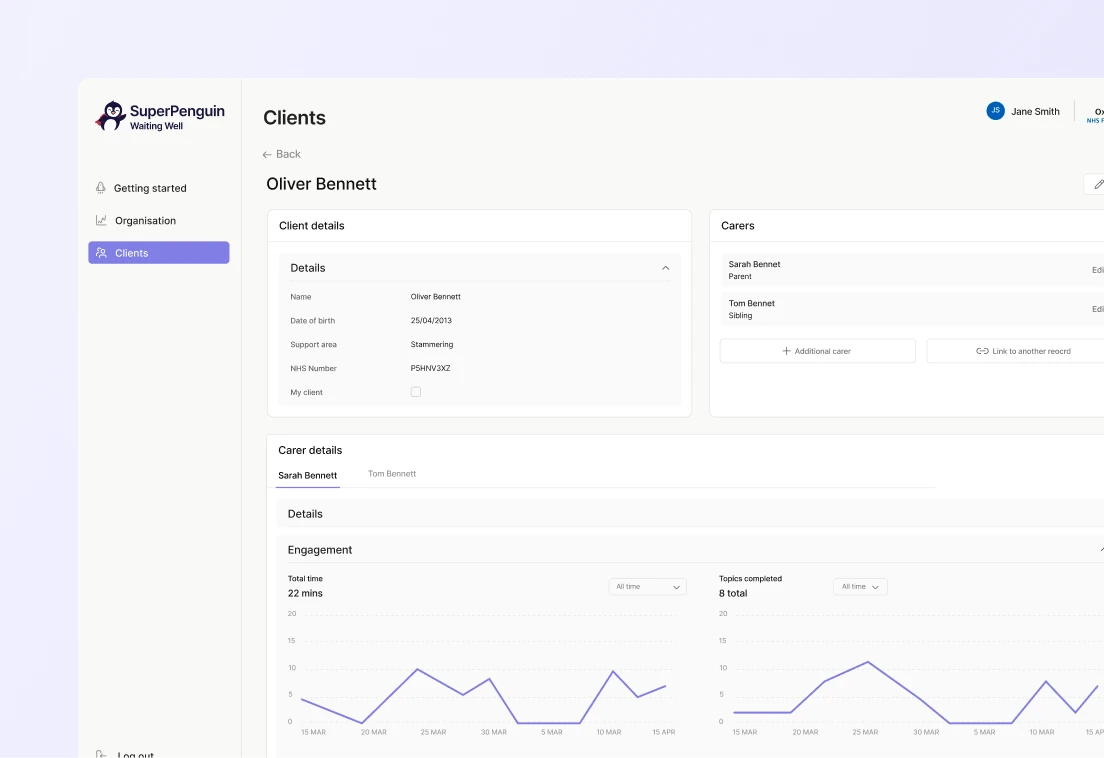Click the Log out icon
Image resolution: width=1104 pixels, height=758 pixels.
[101, 754]
